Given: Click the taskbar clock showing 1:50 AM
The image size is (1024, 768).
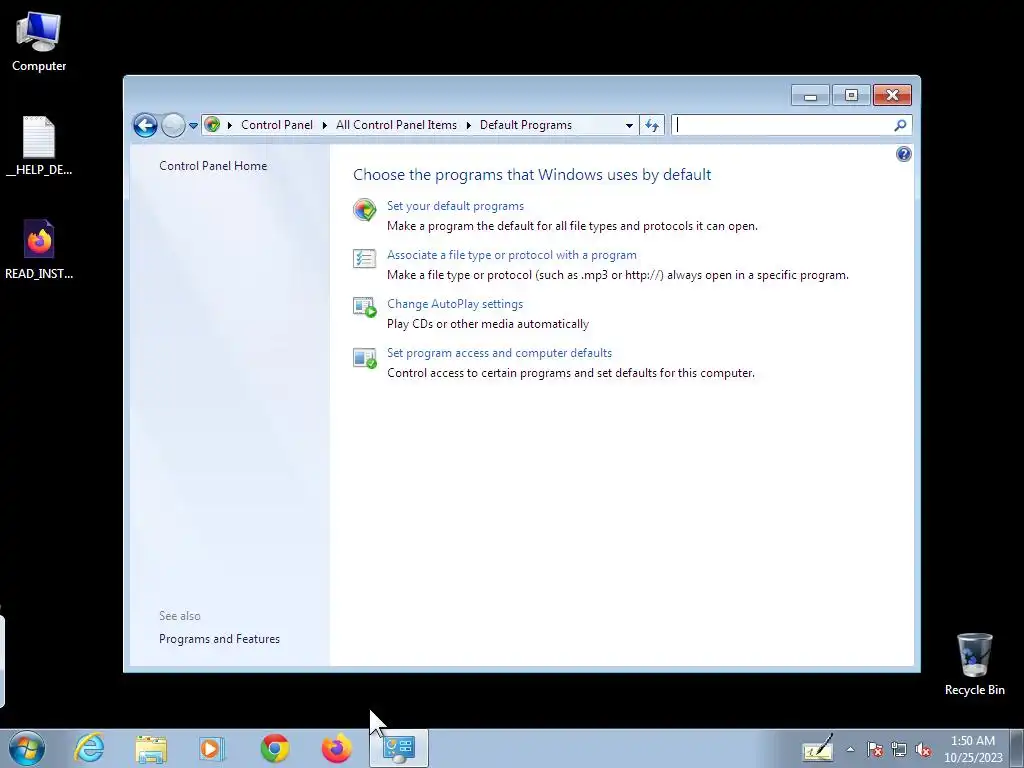Looking at the screenshot, I should tap(973, 749).
